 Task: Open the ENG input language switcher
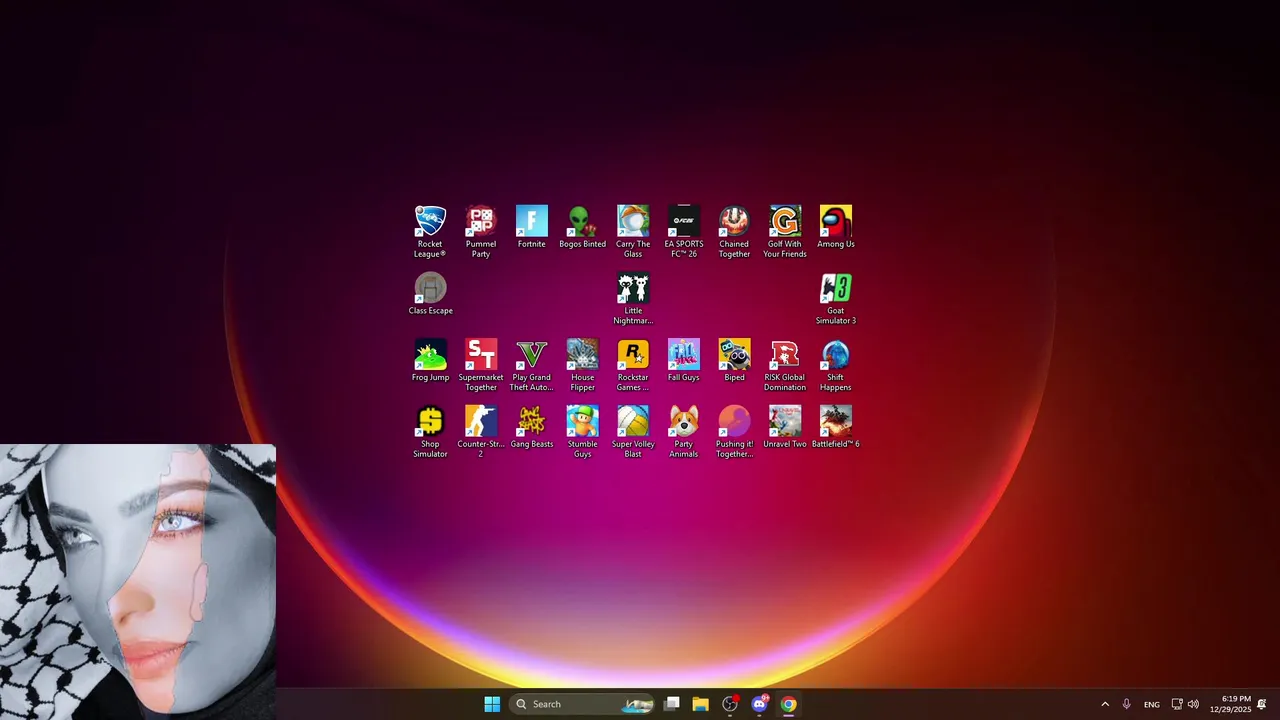[1152, 704]
